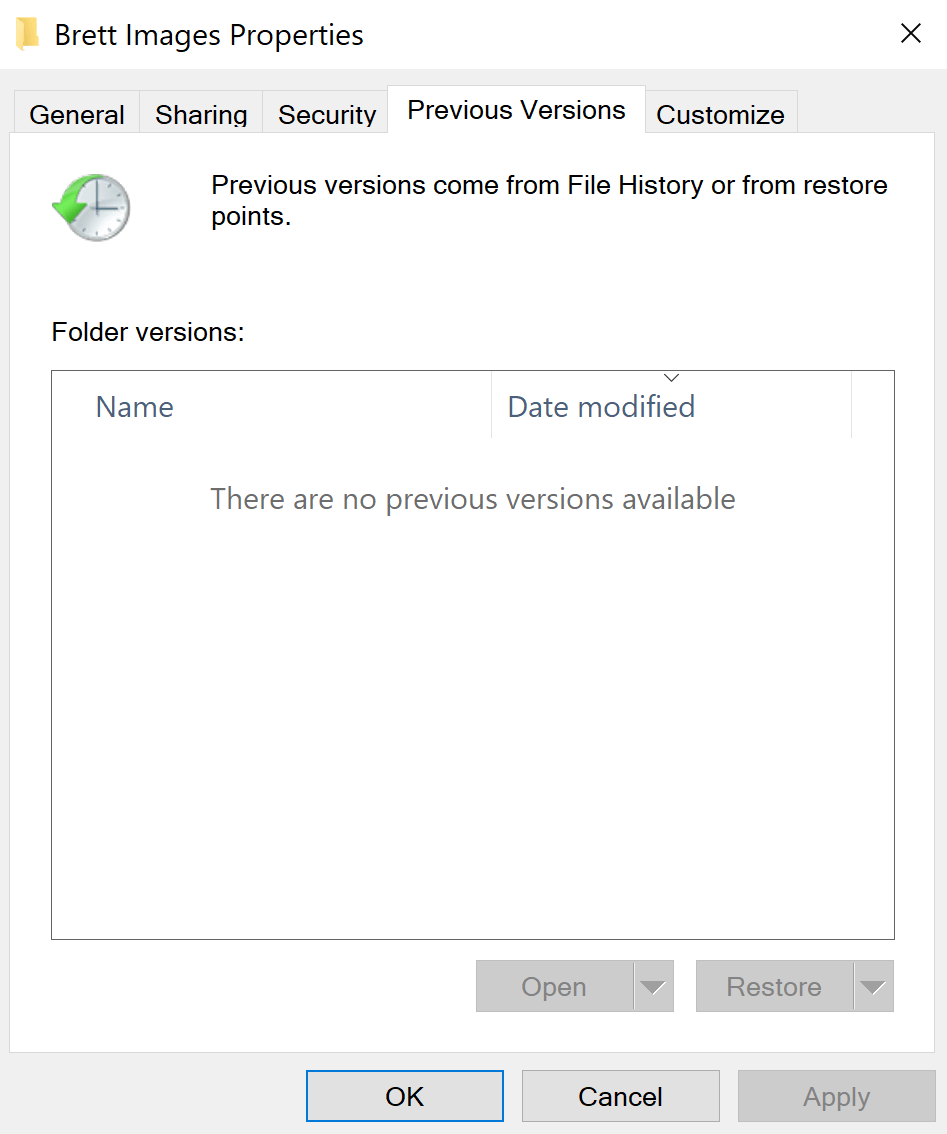Click the Open button
Image resolution: width=947 pixels, height=1134 pixels.
(553, 986)
